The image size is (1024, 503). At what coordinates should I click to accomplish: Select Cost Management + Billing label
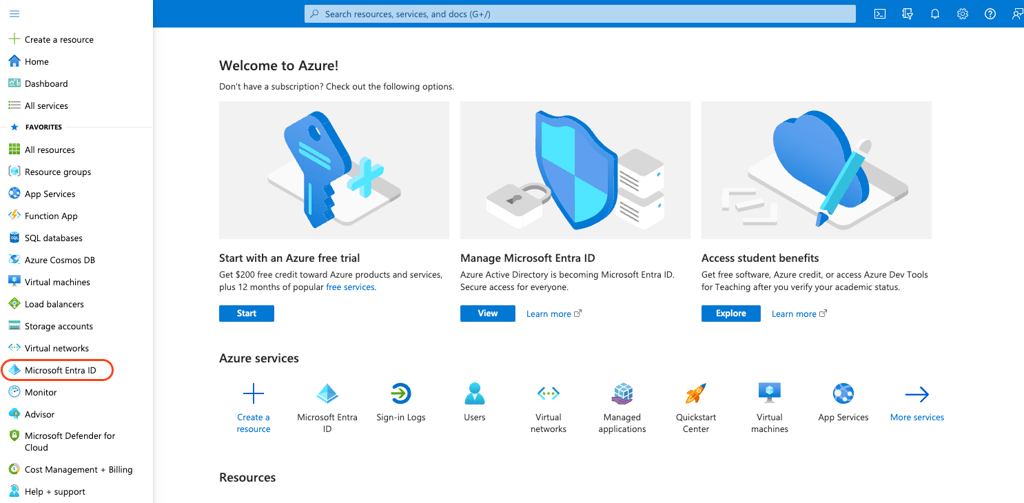(78, 469)
